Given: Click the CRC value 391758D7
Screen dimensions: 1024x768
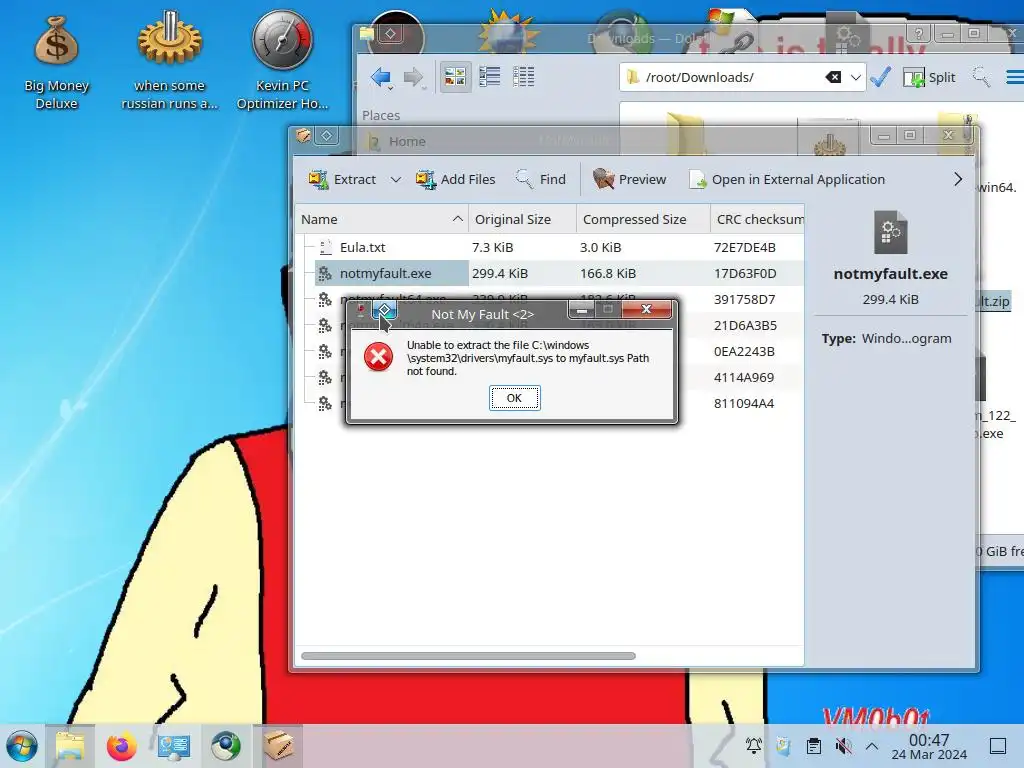Looking at the screenshot, I should [744, 300].
